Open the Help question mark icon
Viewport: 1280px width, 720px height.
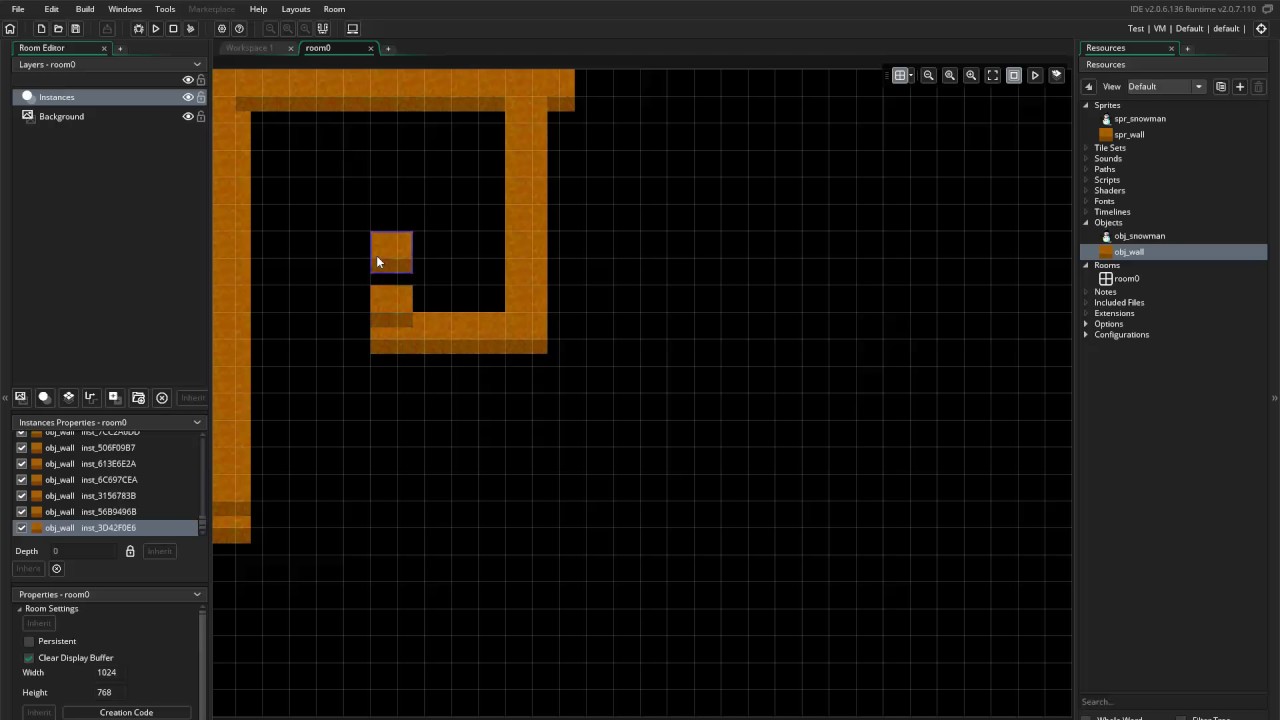click(x=238, y=29)
